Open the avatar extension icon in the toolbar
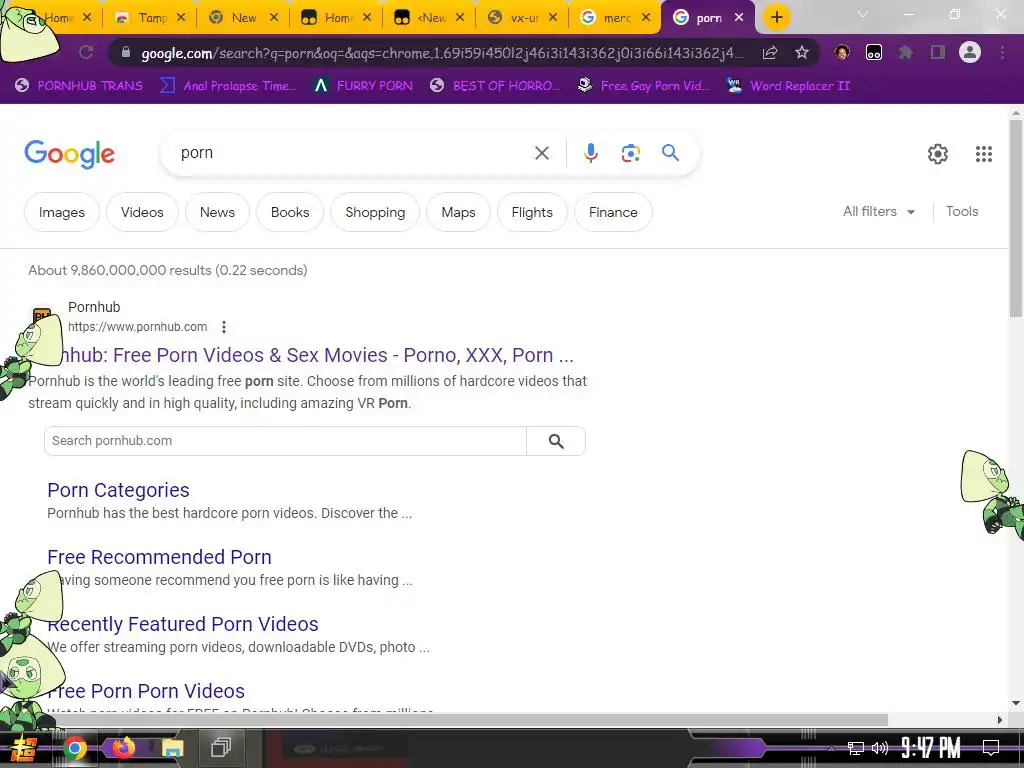This screenshot has height=768, width=1024. tap(842, 52)
